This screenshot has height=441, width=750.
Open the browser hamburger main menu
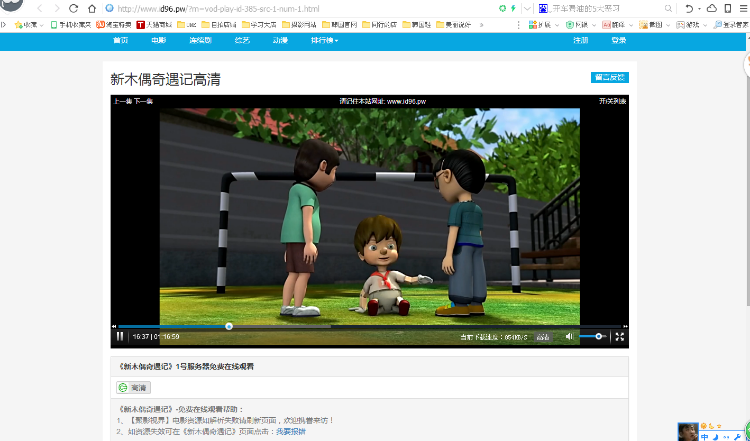click(x=743, y=8)
